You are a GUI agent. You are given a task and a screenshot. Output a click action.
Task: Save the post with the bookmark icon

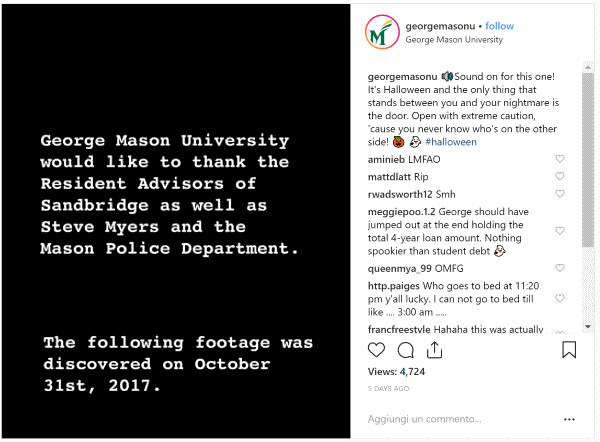click(x=569, y=350)
